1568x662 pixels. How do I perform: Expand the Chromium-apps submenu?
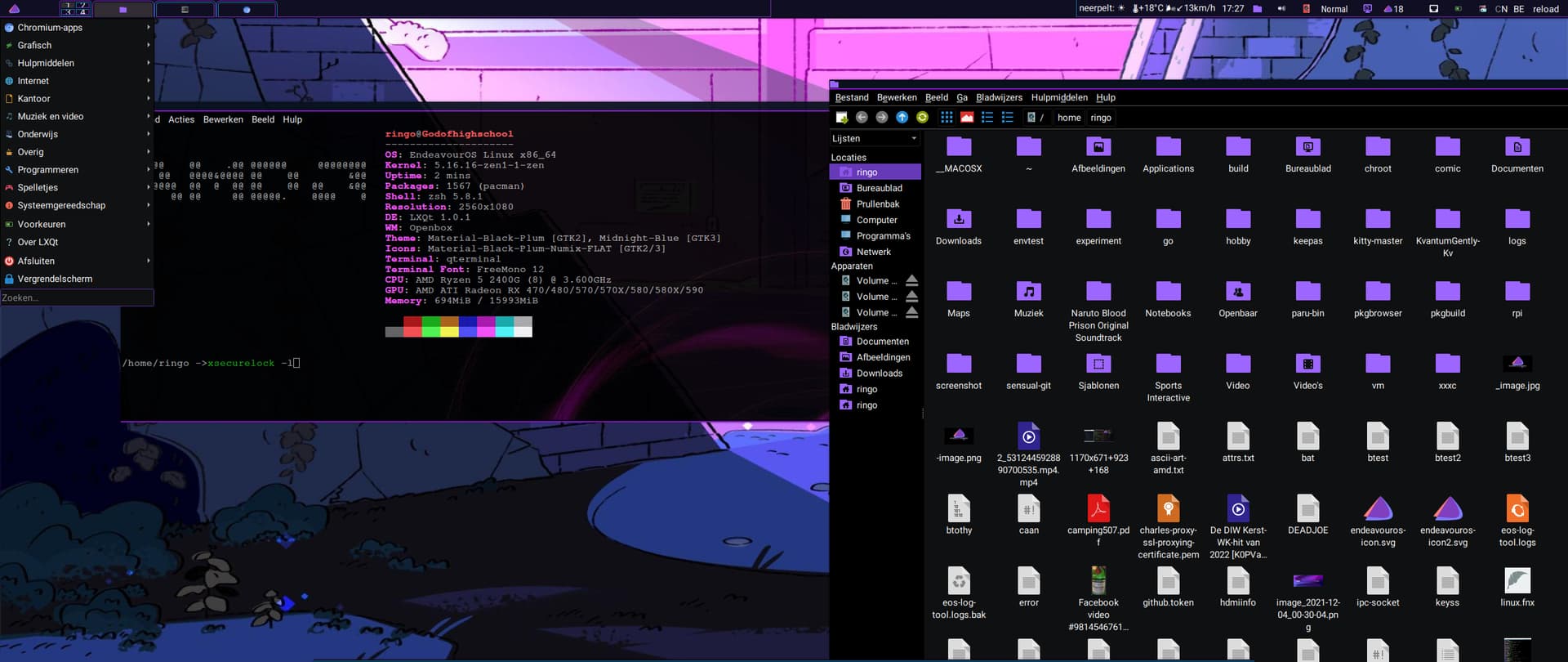point(77,28)
